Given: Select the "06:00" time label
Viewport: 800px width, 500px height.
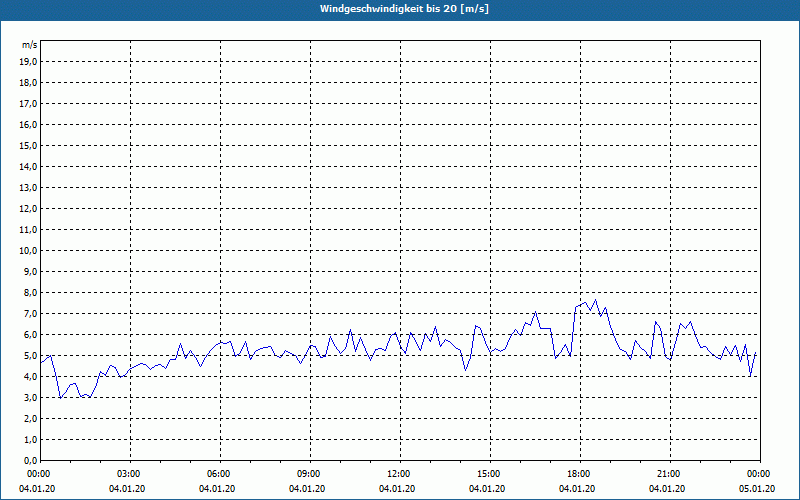Looking at the screenshot, I should coord(220,474).
